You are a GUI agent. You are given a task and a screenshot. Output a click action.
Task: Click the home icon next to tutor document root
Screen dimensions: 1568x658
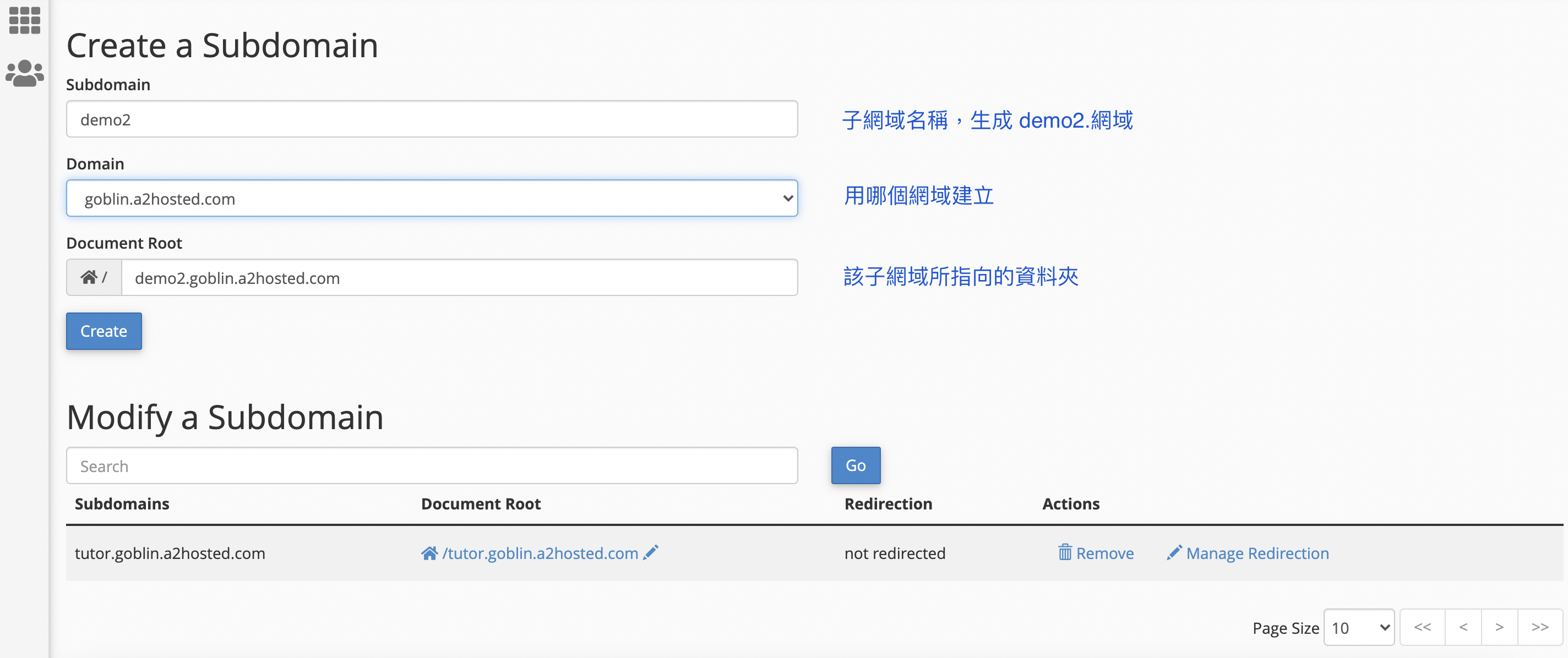[x=430, y=553]
